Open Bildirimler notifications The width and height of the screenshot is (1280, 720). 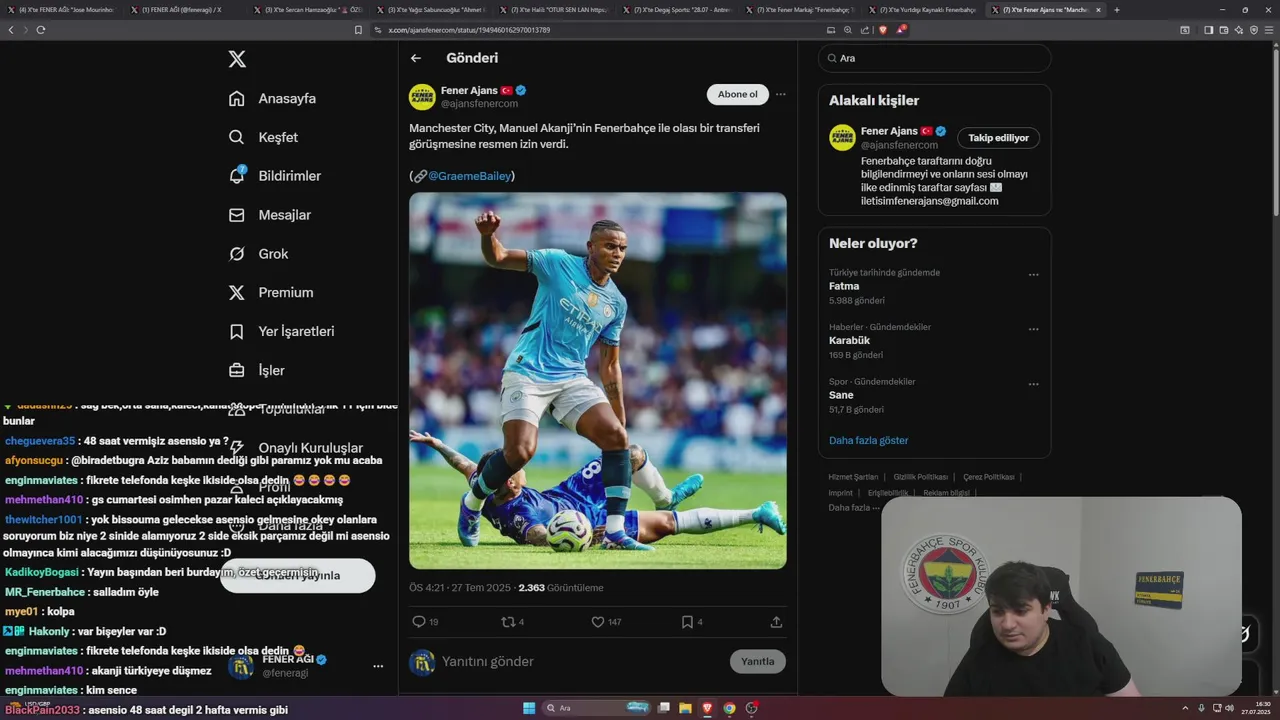pos(275,176)
